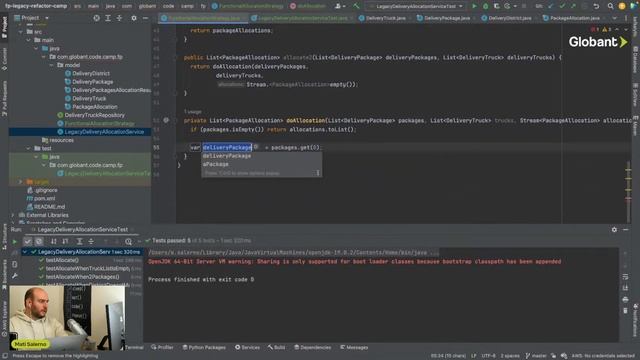Screen dimensions: 640x360
Task: Open Profiler tool window
Action: coord(162,347)
